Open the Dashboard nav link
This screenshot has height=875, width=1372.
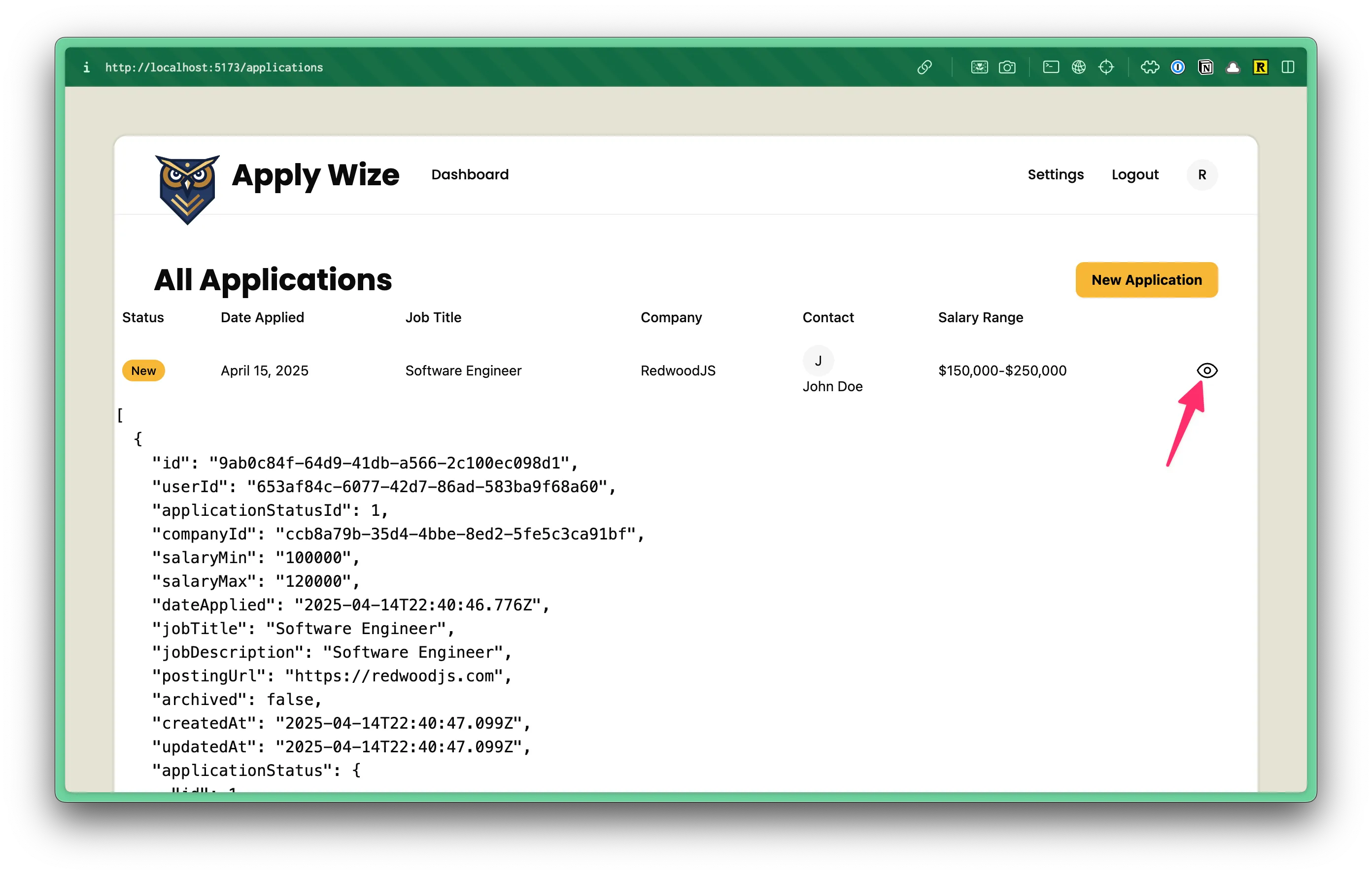[x=470, y=174]
